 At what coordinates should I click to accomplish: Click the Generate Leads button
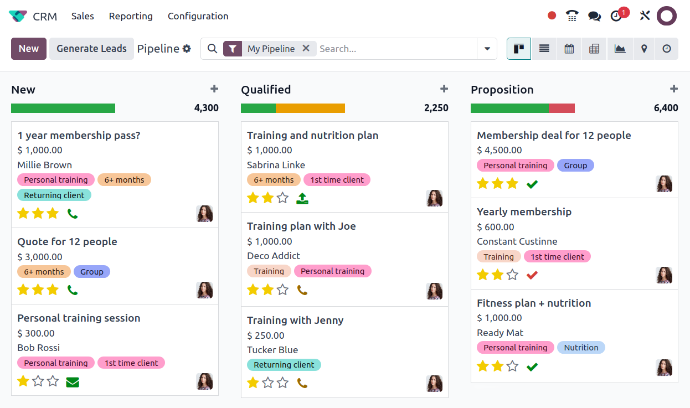click(91, 48)
